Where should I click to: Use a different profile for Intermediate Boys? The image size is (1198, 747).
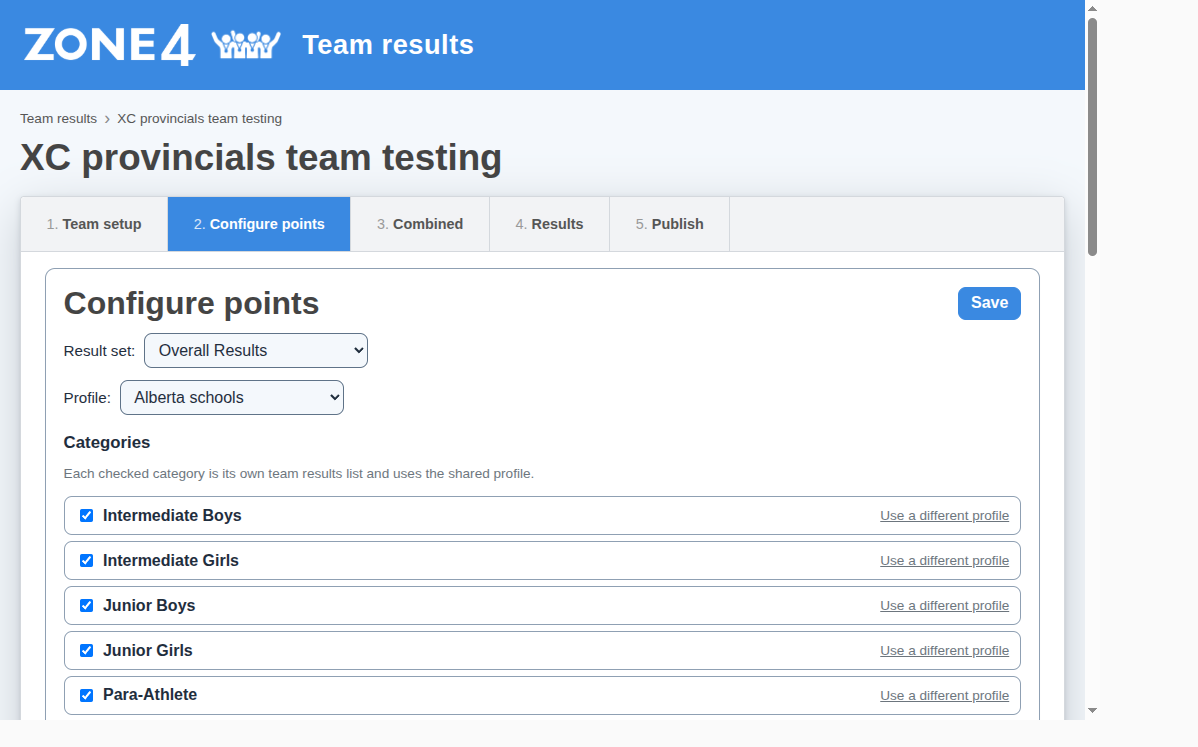[x=944, y=516]
